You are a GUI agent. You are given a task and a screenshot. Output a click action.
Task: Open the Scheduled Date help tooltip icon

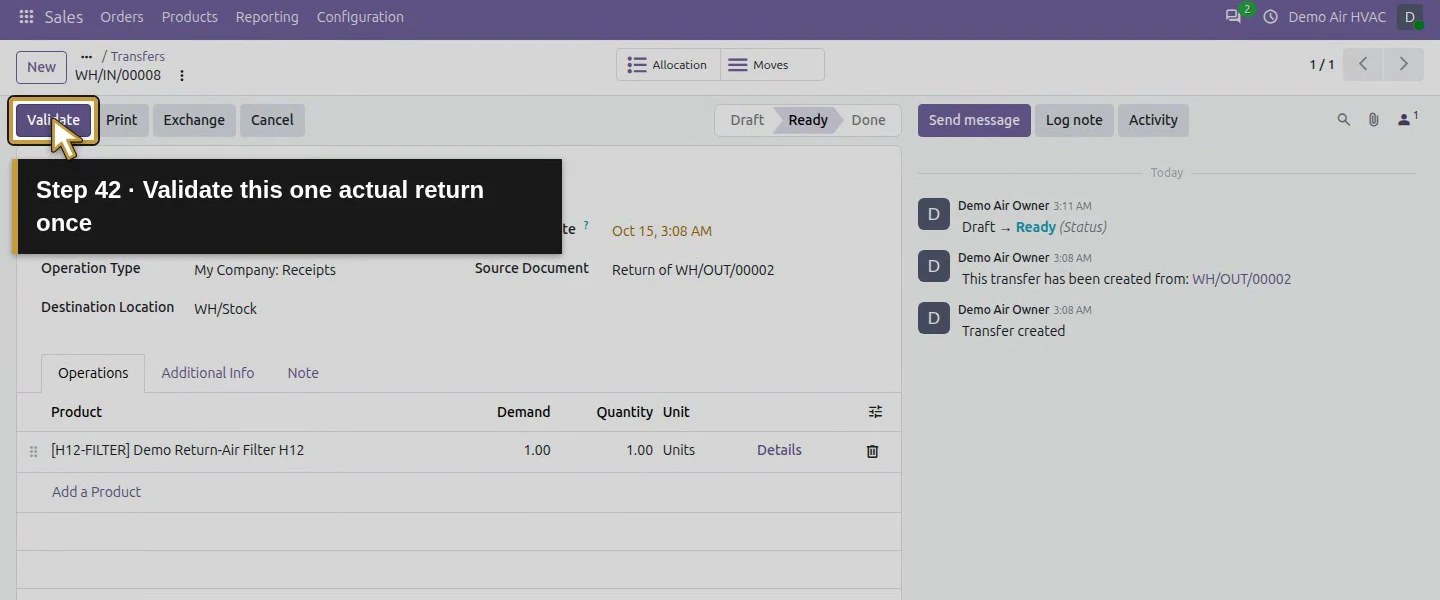coord(586,225)
